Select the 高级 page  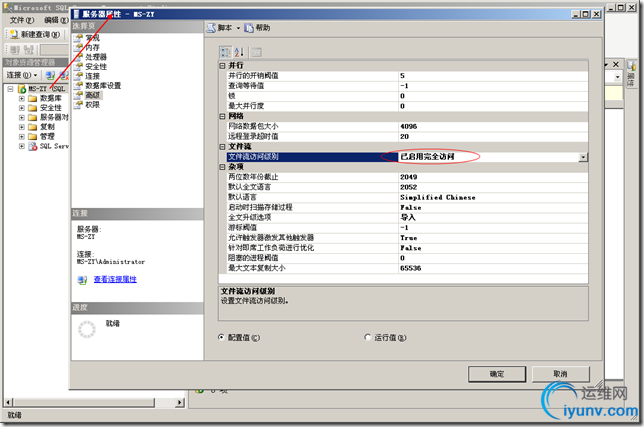(x=93, y=95)
